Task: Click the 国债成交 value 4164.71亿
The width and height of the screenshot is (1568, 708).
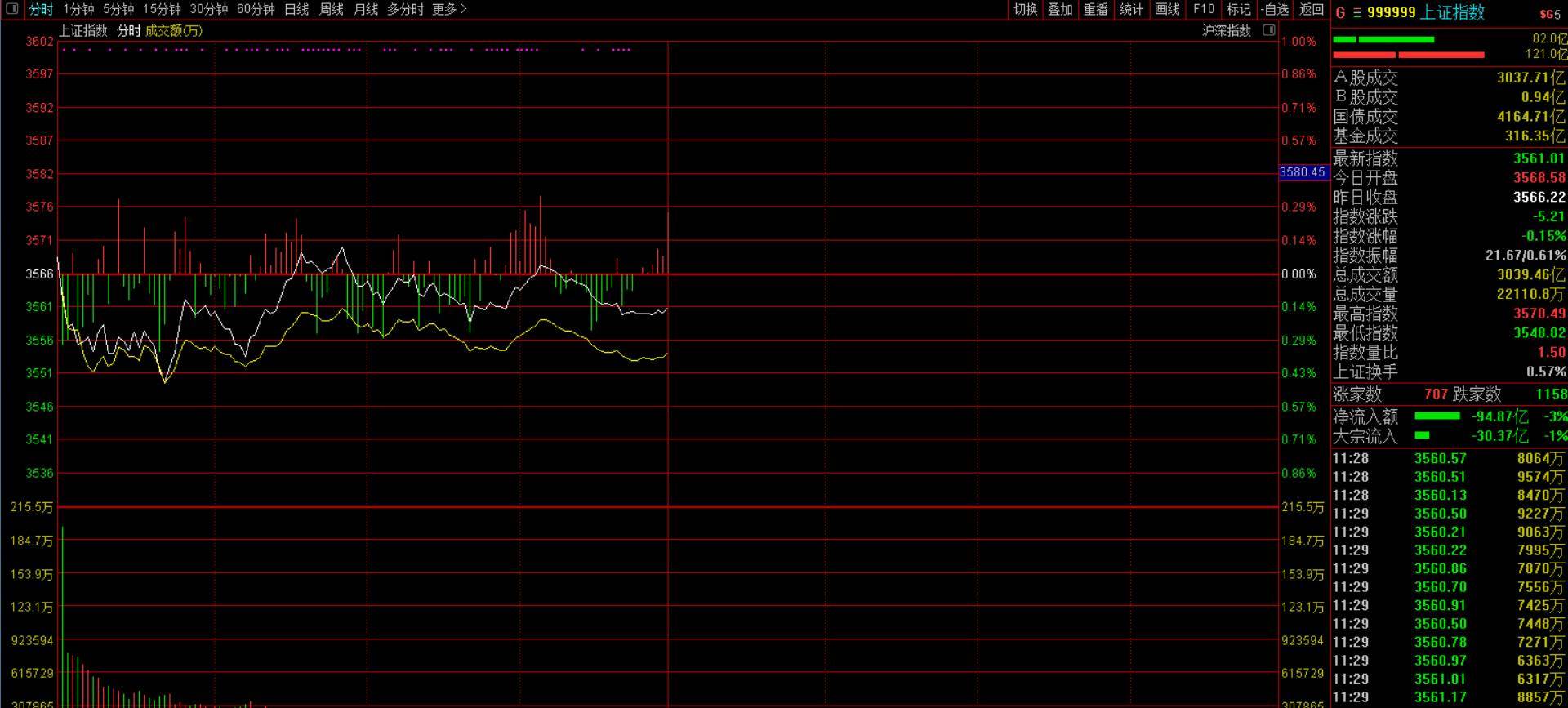Action: click(1530, 117)
